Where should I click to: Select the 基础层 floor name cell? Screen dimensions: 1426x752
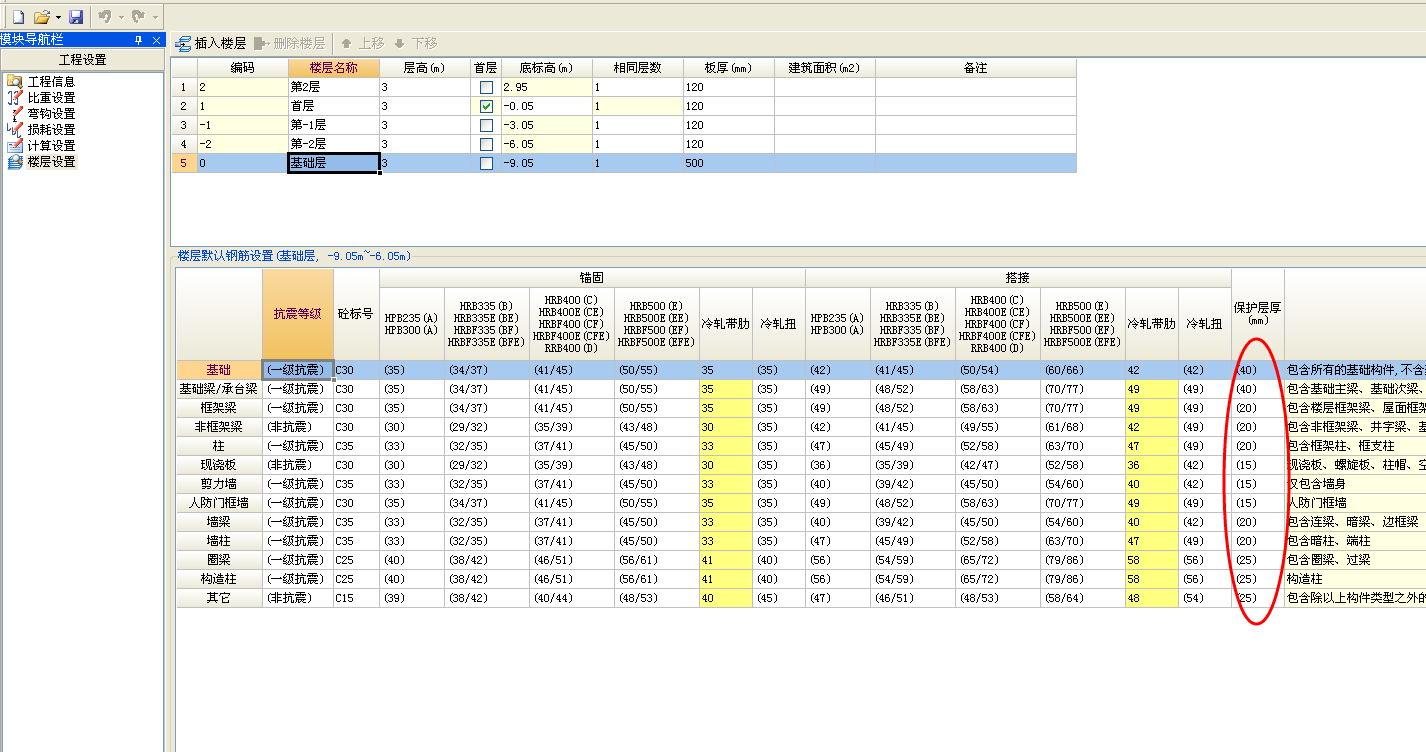(334, 163)
